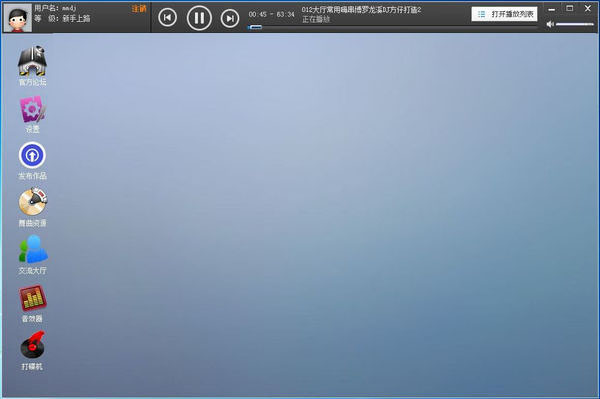600x399 pixels.
Task: Mute audio with the speaker icon
Action: 550,24
